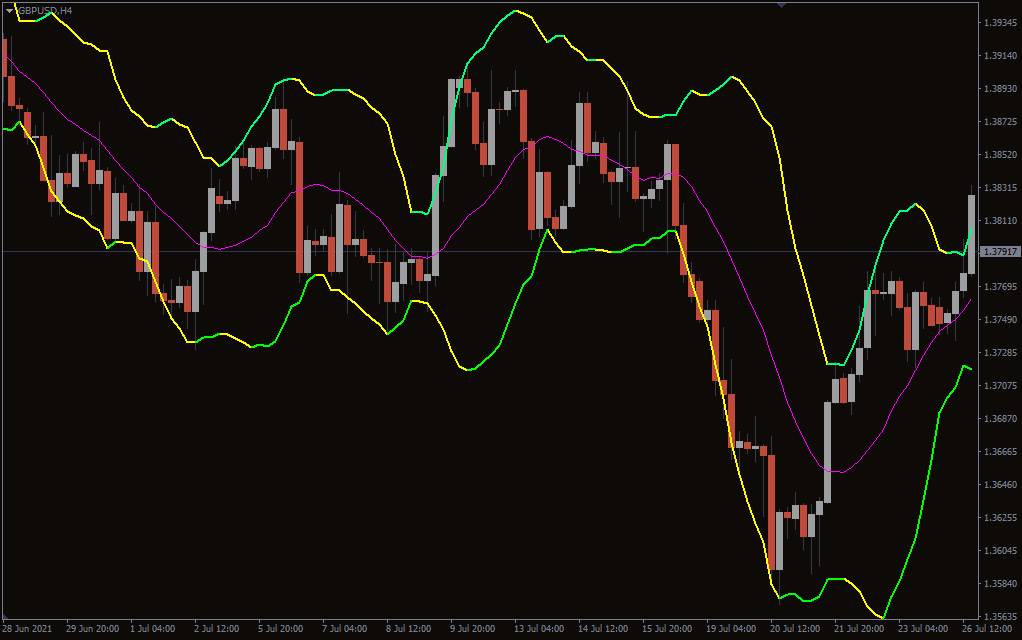This screenshot has height=640, width=1022.
Task: Click the 1.39345 price level on scale
Action: pos(1000,22)
